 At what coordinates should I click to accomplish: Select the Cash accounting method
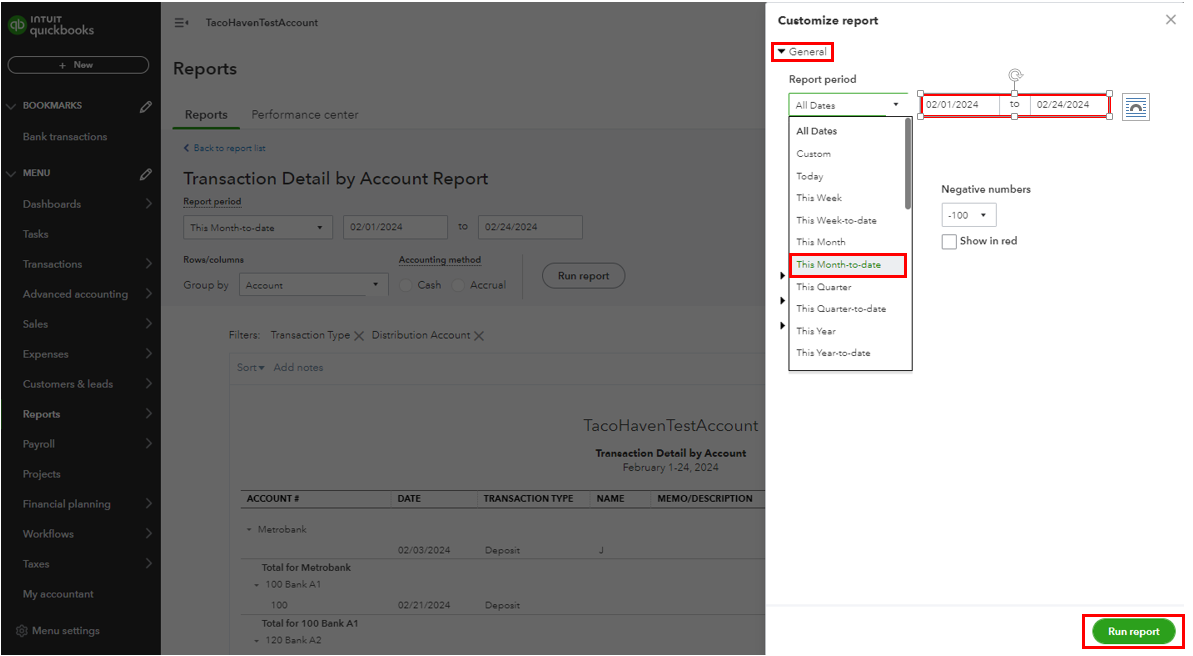point(406,285)
